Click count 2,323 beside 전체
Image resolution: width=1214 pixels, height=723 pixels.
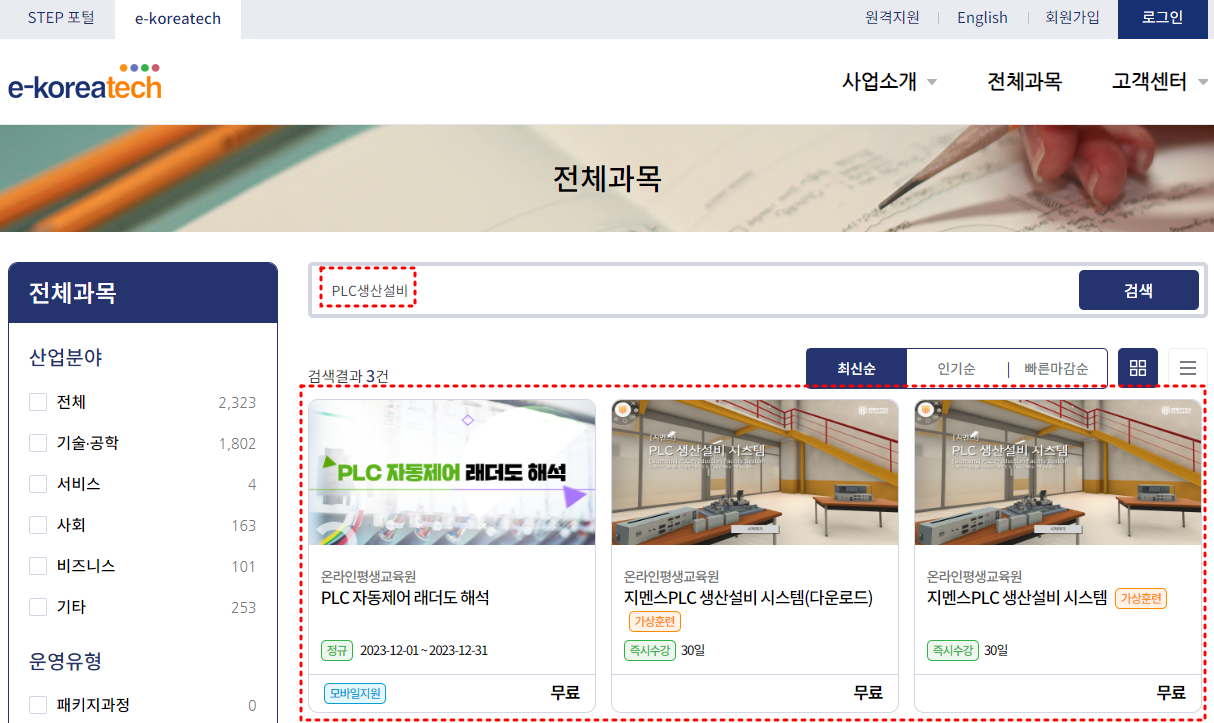(x=237, y=403)
